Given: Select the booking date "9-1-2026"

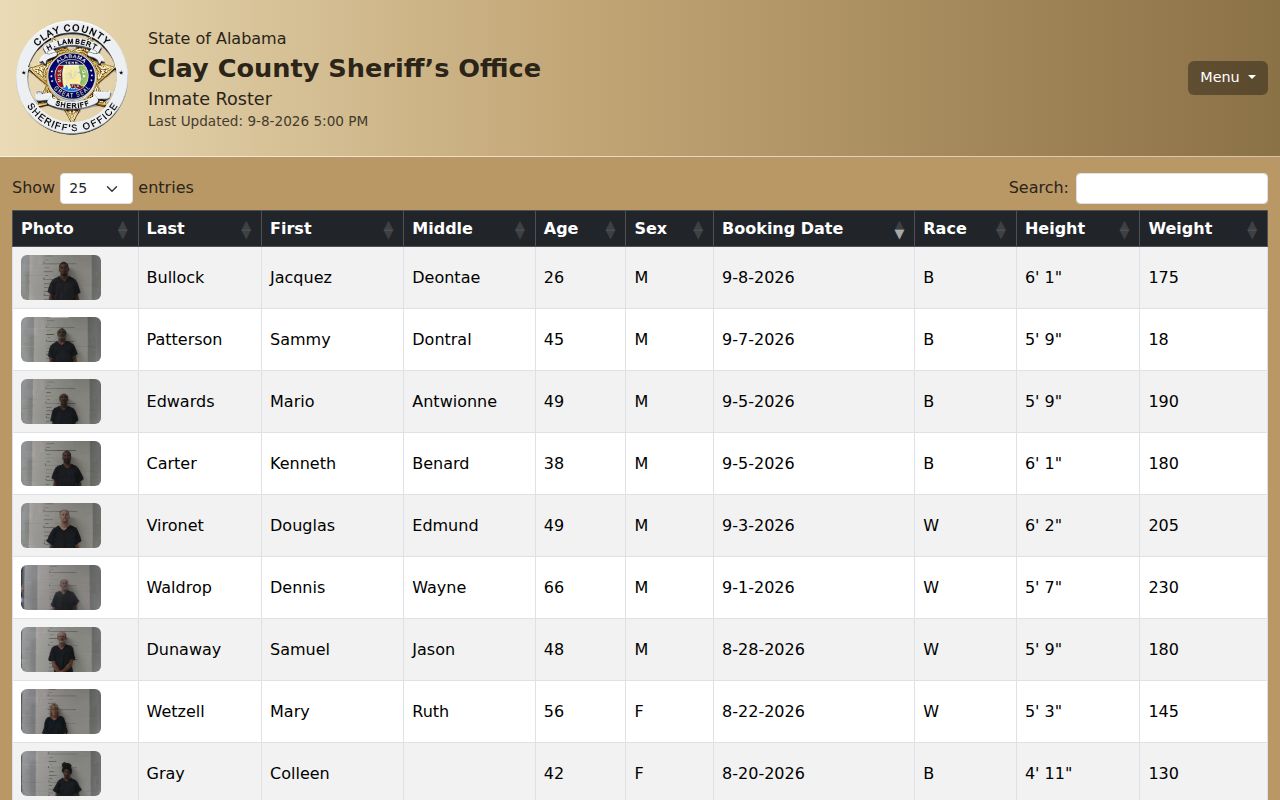Looking at the screenshot, I should (x=758, y=588).
